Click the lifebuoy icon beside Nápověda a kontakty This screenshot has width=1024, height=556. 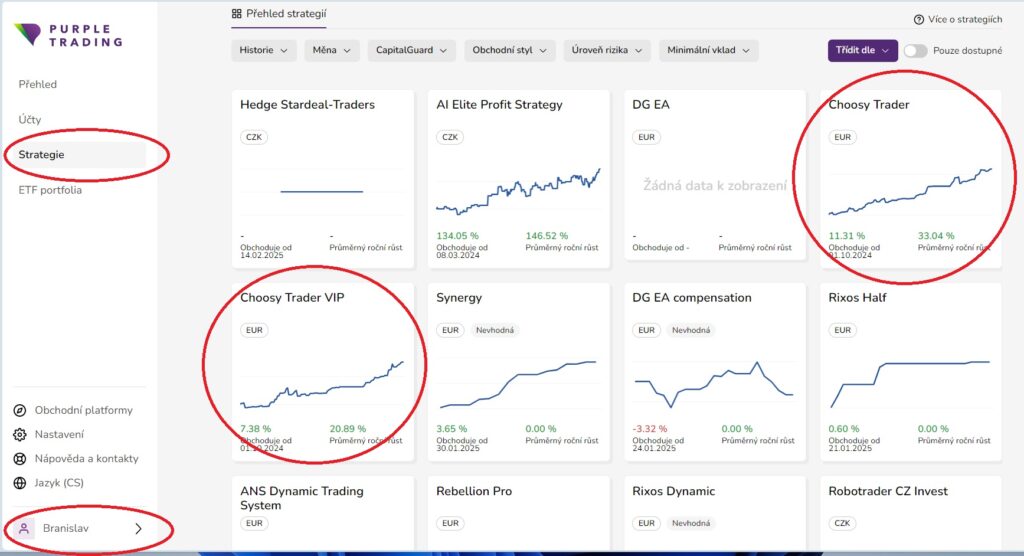point(20,459)
